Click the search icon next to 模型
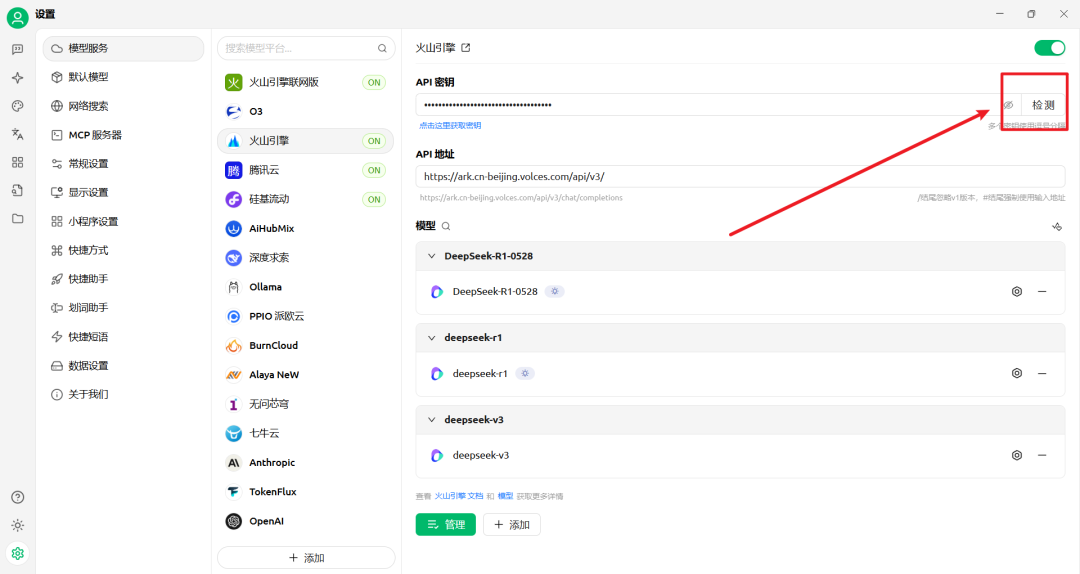This screenshot has height=574, width=1080. click(x=446, y=226)
